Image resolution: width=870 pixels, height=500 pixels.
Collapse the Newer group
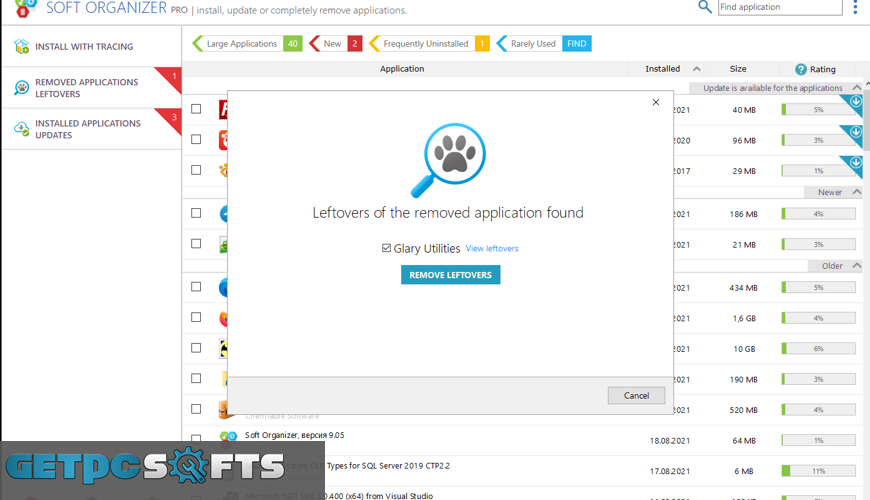[857, 192]
